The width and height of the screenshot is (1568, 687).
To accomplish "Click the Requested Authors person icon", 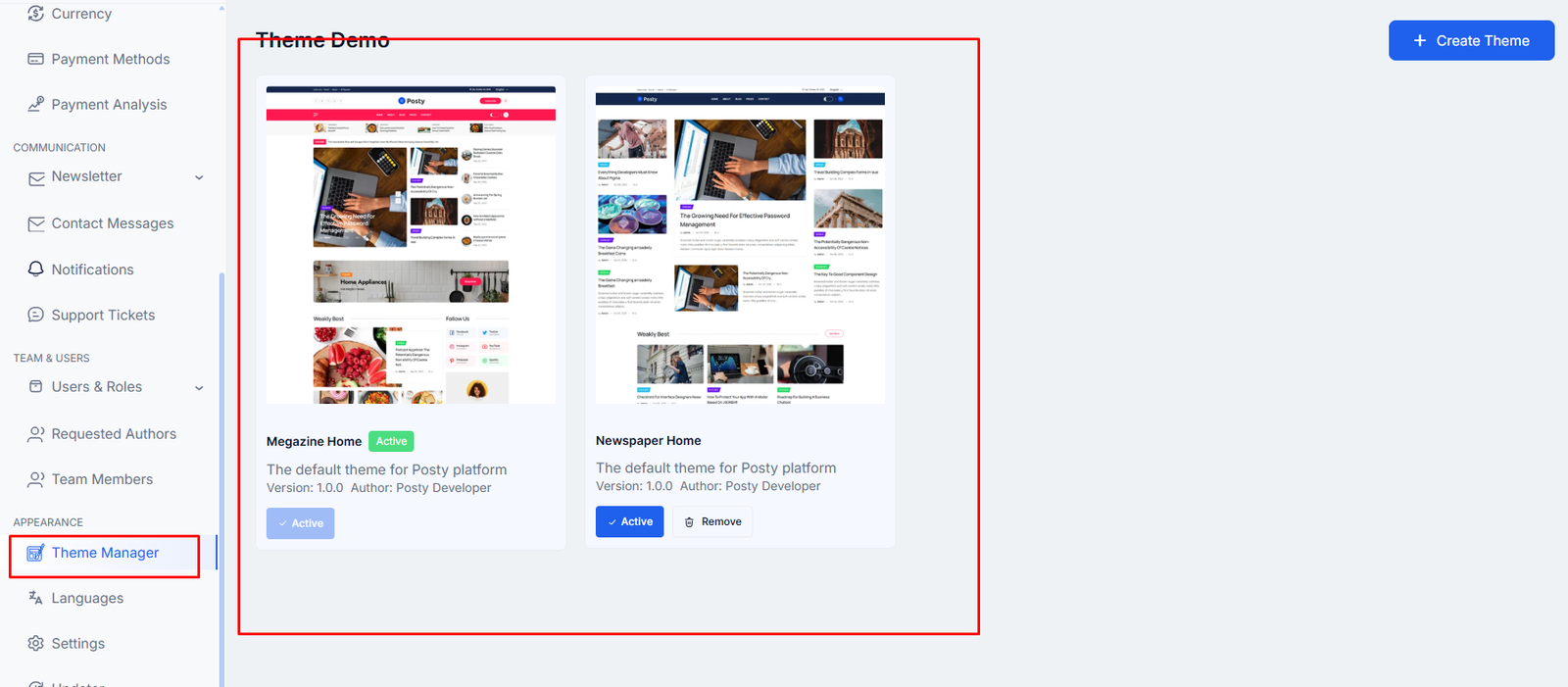I will tap(36, 433).
